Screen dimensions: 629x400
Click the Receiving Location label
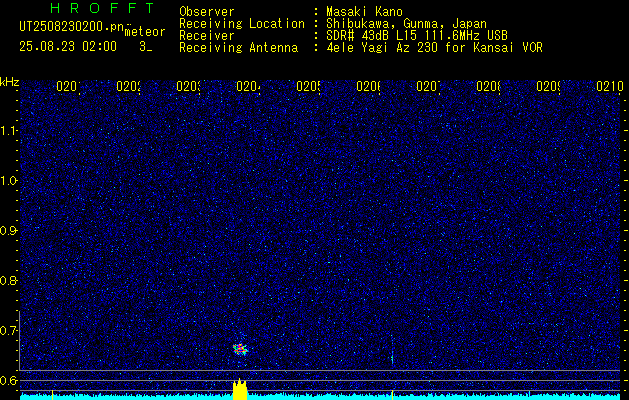click(242, 24)
